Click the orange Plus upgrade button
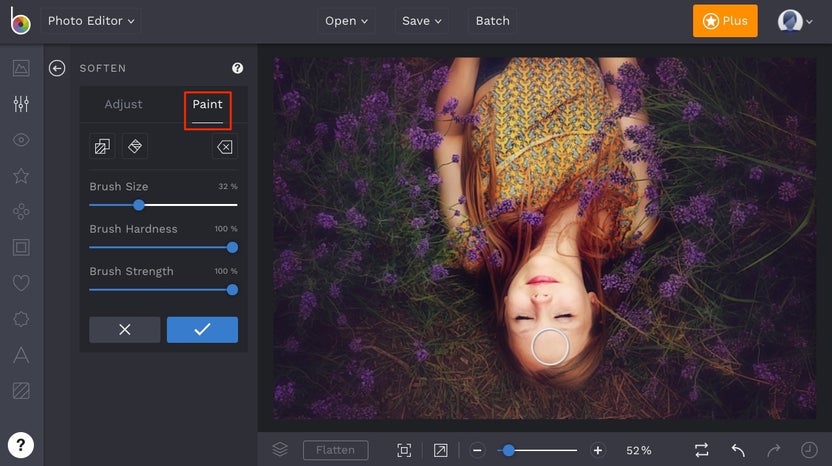Viewport: 832px width, 466px height. (725, 21)
